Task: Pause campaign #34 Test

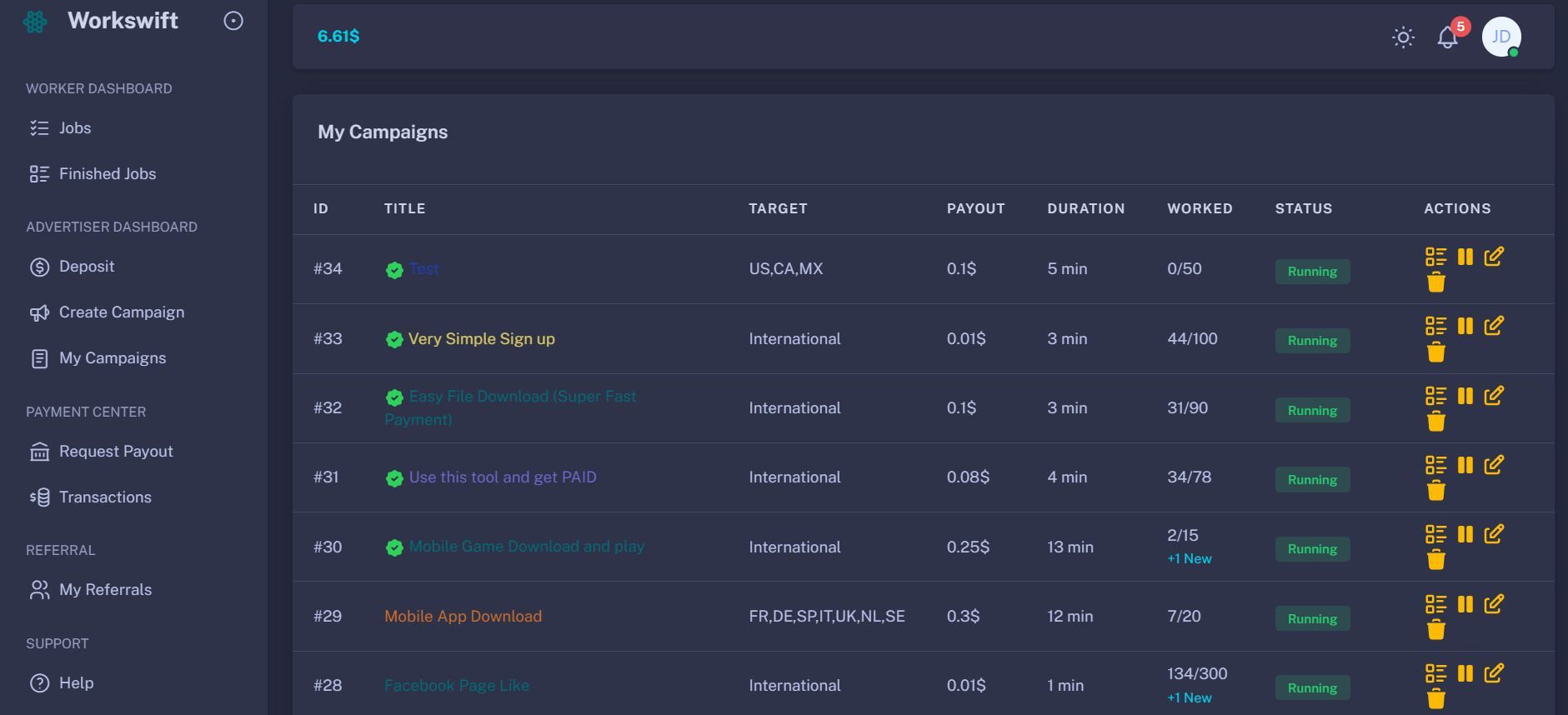Action: pyautogui.click(x=1465, y=257)
